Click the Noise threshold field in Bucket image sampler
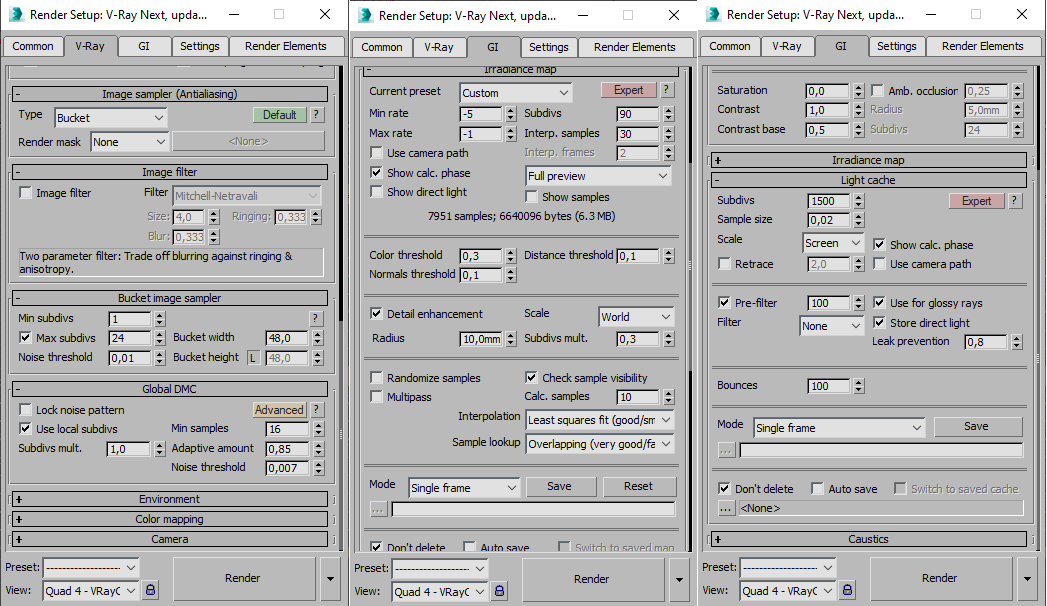The height and width of the screenshot is (606, 1047). tap(131, 358)
